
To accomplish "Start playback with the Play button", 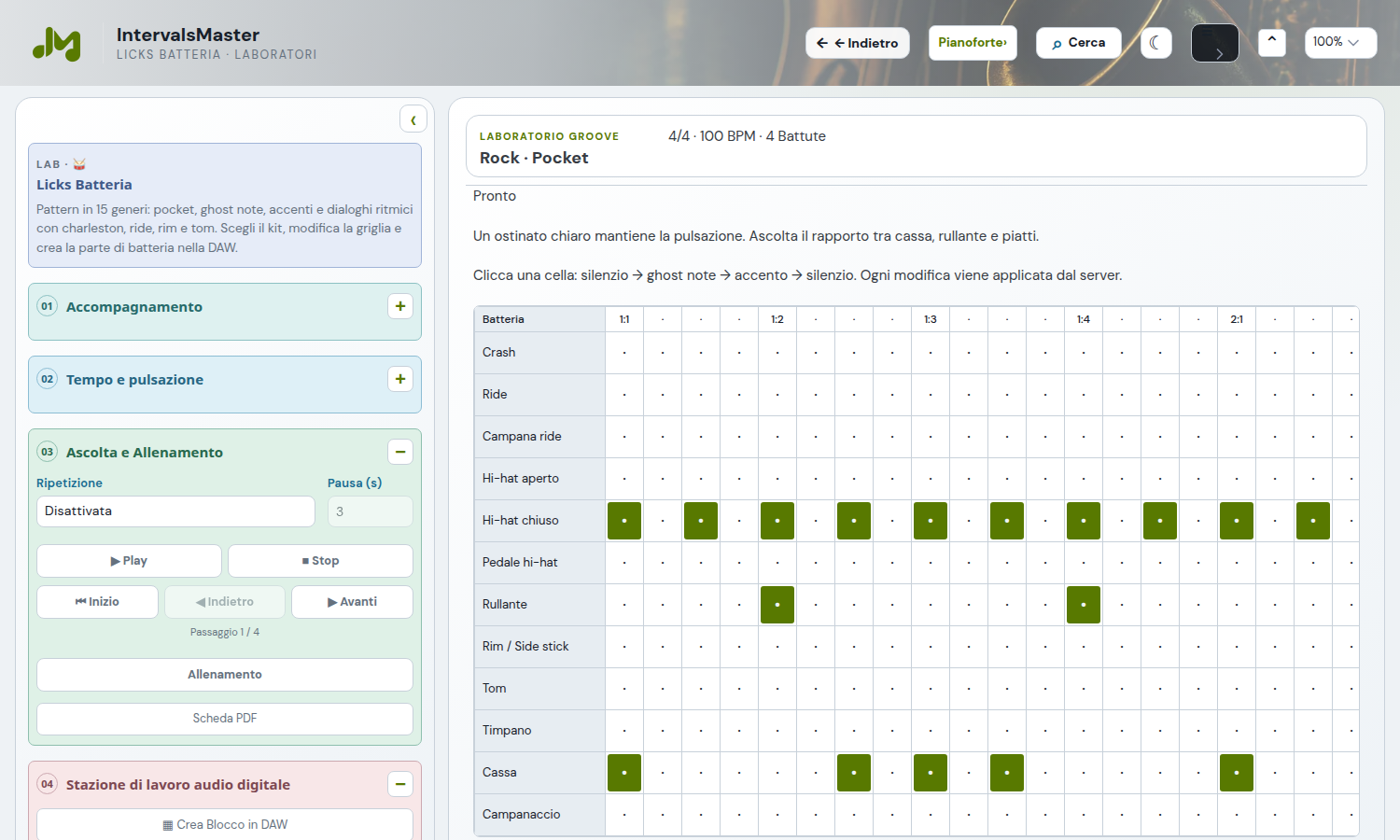I will (129, 561).
